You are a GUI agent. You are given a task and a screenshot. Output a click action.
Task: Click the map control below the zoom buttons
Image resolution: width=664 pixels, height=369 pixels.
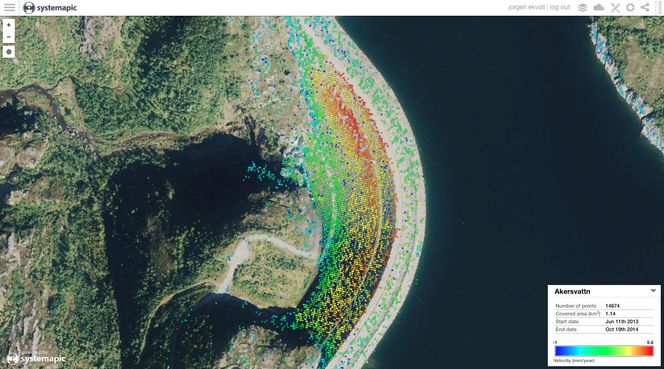tap(8, 52)
